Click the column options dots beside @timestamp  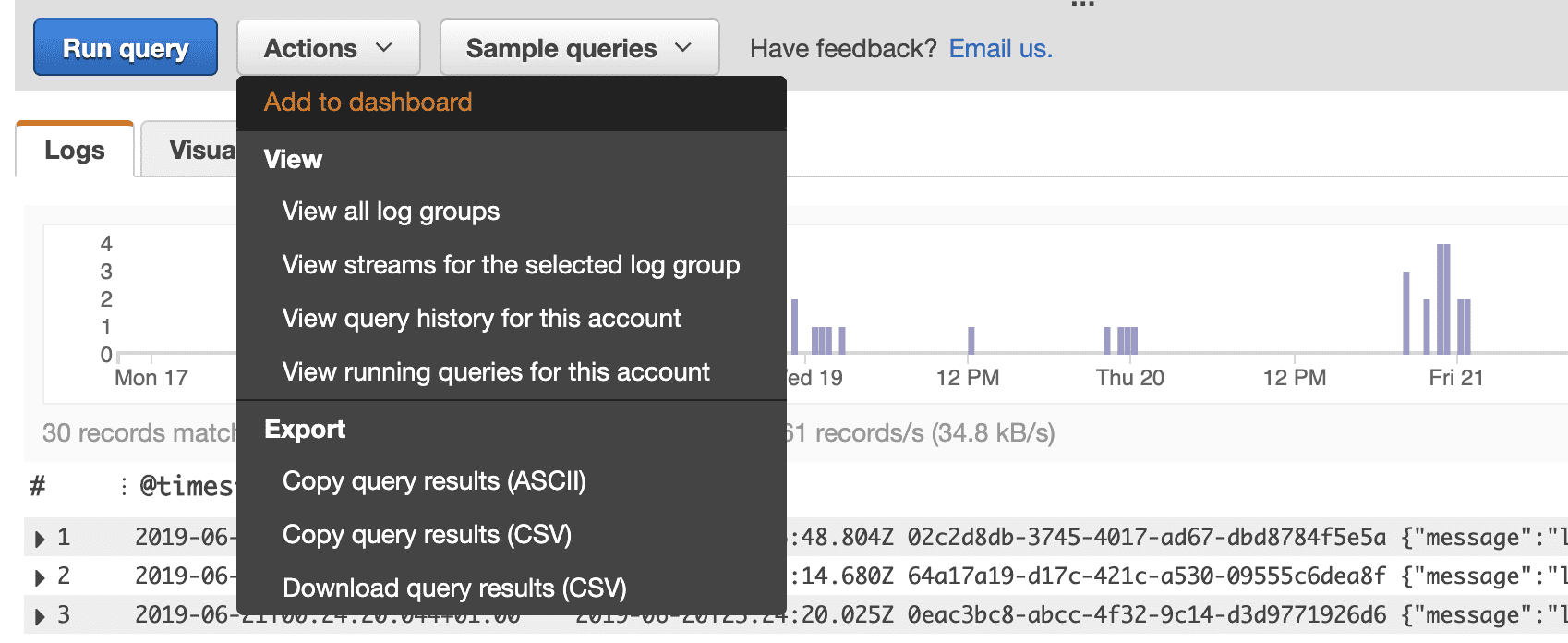point(124,486)
